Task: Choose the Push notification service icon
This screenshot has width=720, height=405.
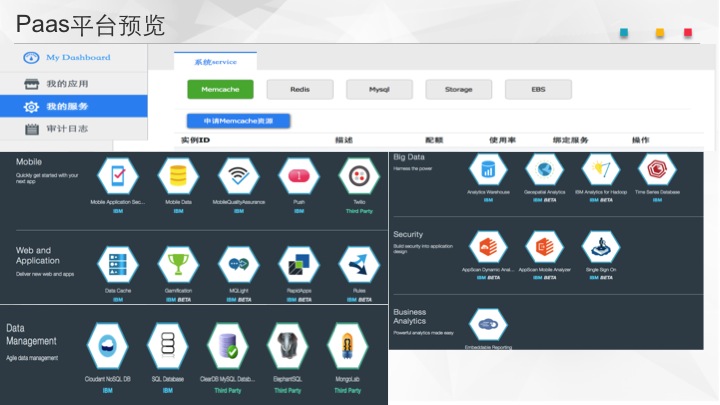Action: (299, 176)
